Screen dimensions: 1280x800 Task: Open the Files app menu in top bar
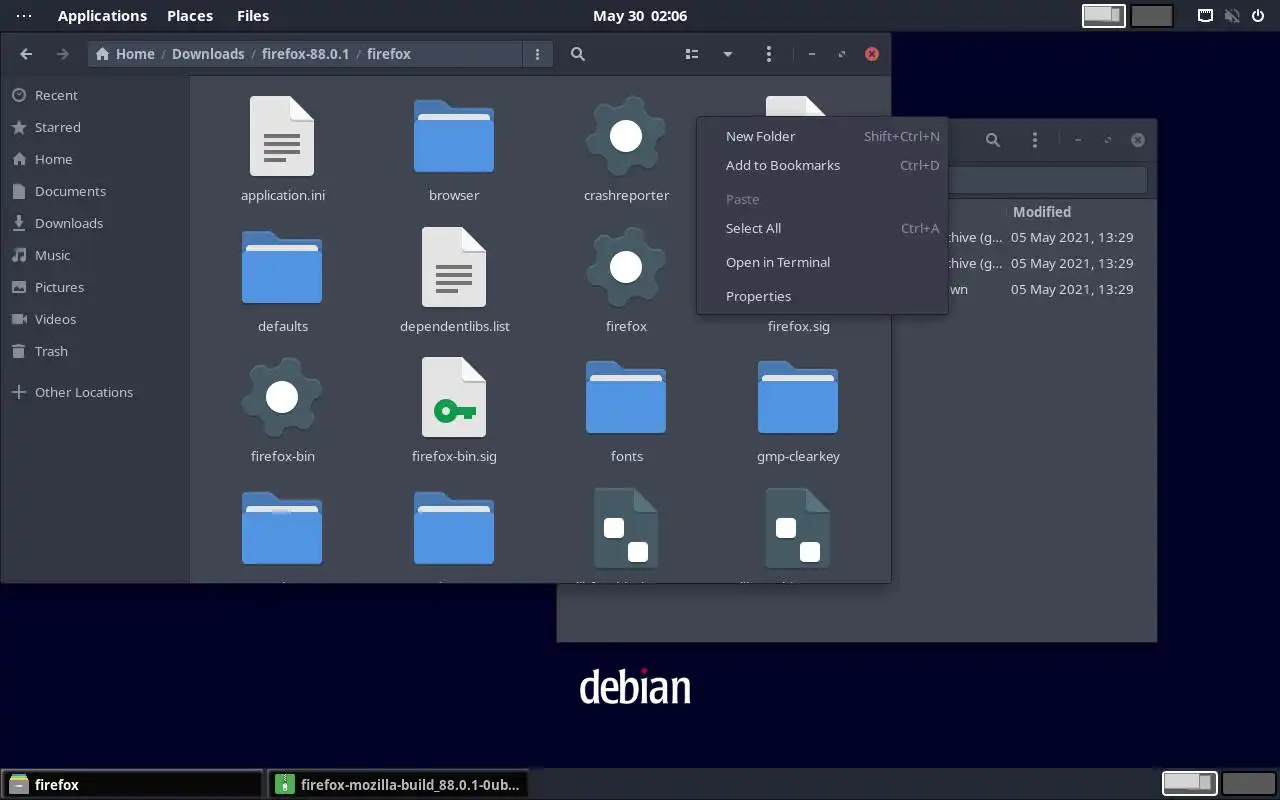(253, 16)
